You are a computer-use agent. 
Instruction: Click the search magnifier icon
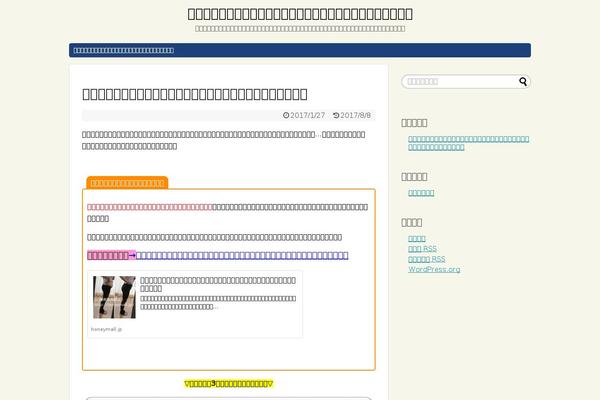point(523,81)
